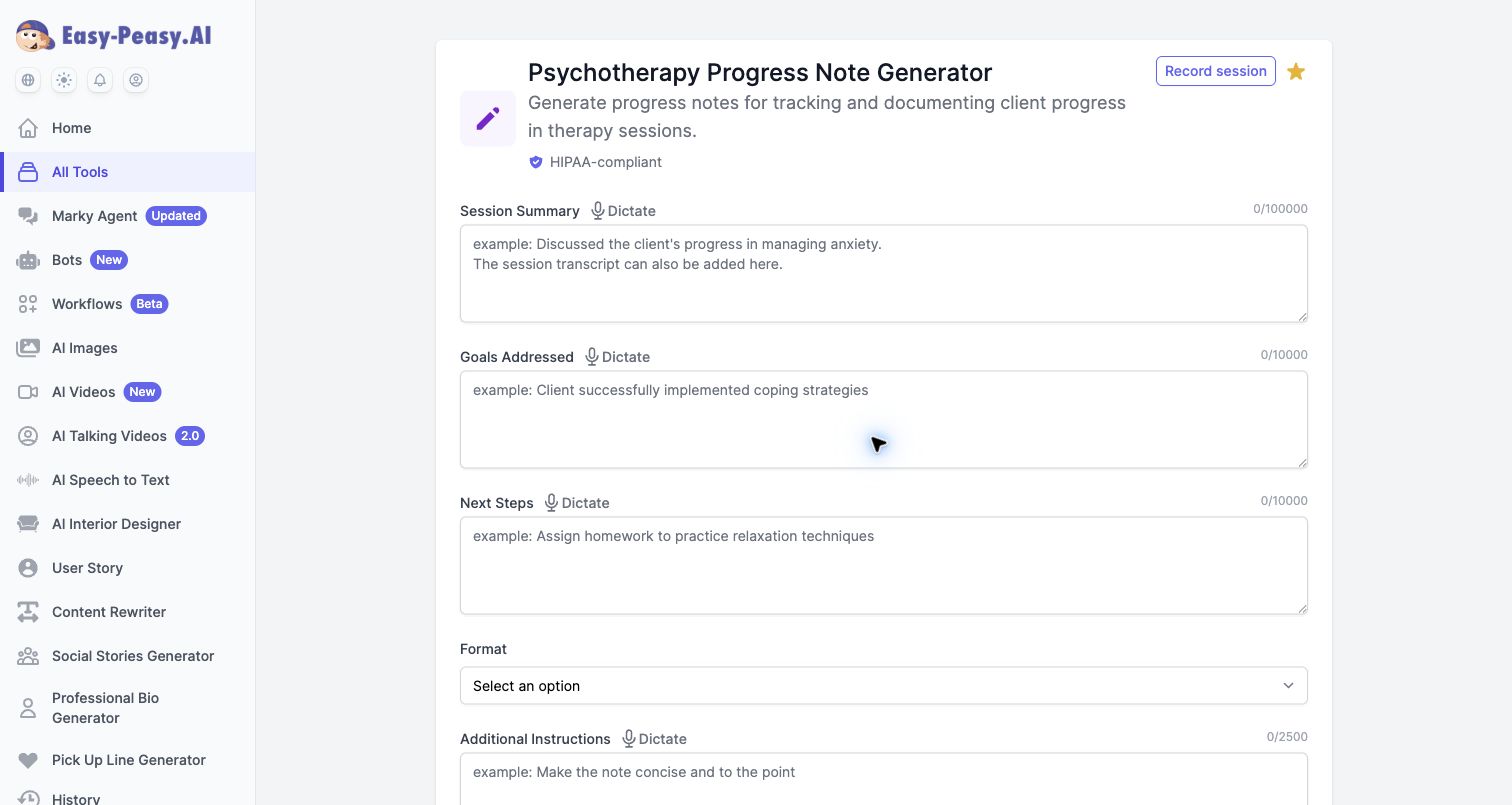
Task: Click the AI Interior Designer sofa icon
Action: click(28, 524)
